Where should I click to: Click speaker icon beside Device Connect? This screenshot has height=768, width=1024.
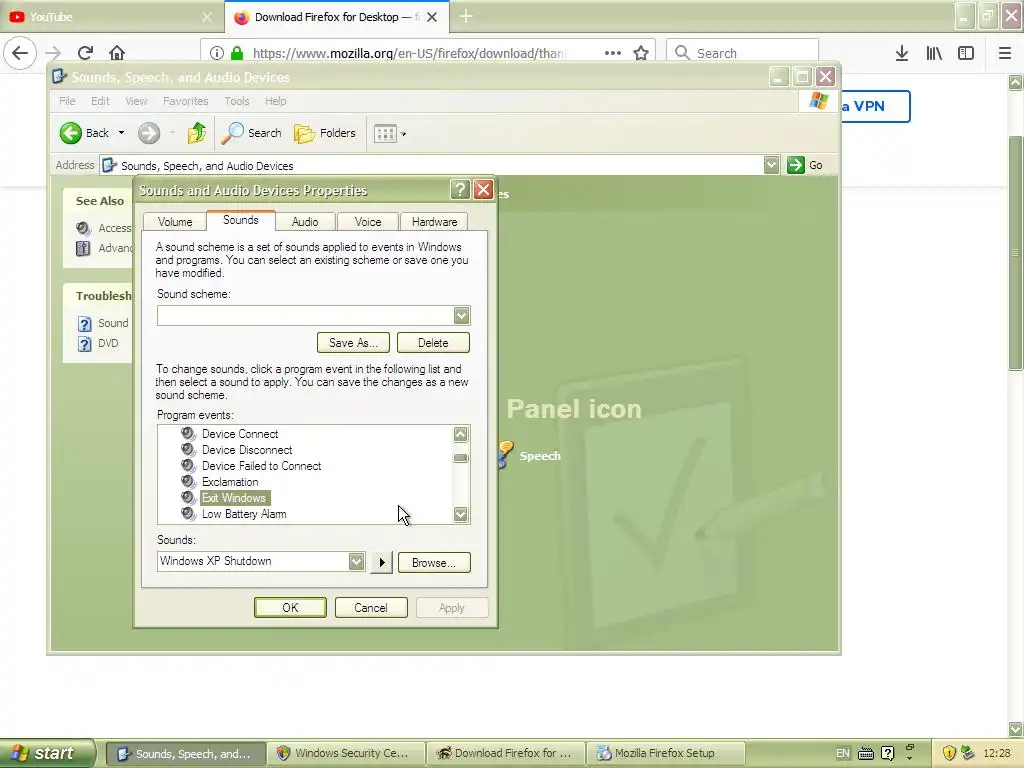188,434
